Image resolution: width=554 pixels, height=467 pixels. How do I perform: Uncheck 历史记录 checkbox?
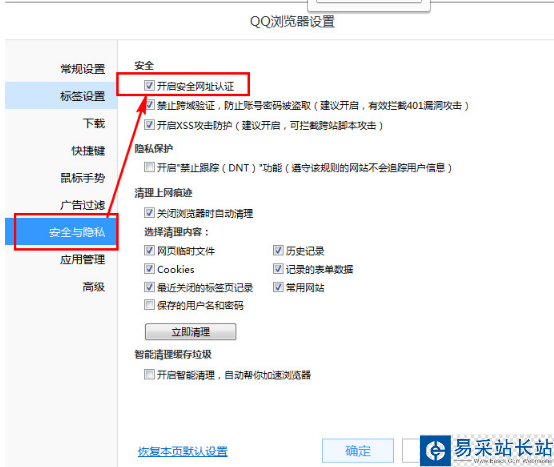278,250
